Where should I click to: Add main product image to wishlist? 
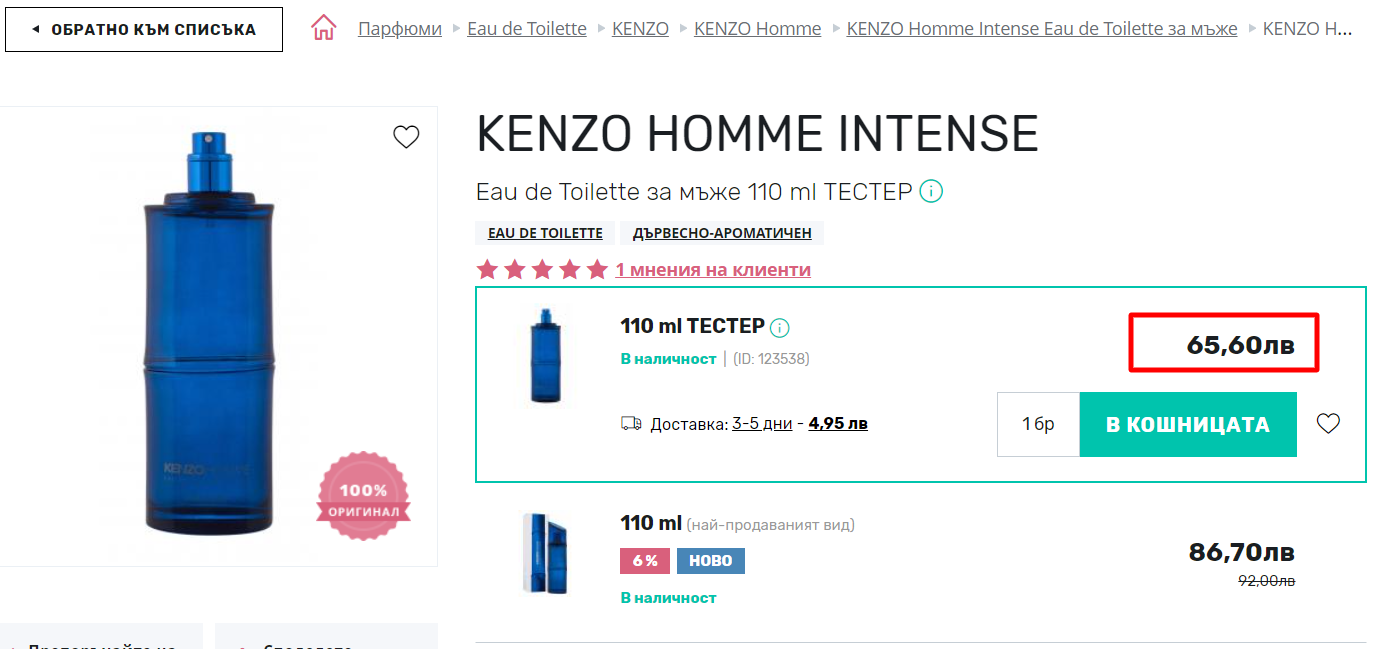pos(406,137)
